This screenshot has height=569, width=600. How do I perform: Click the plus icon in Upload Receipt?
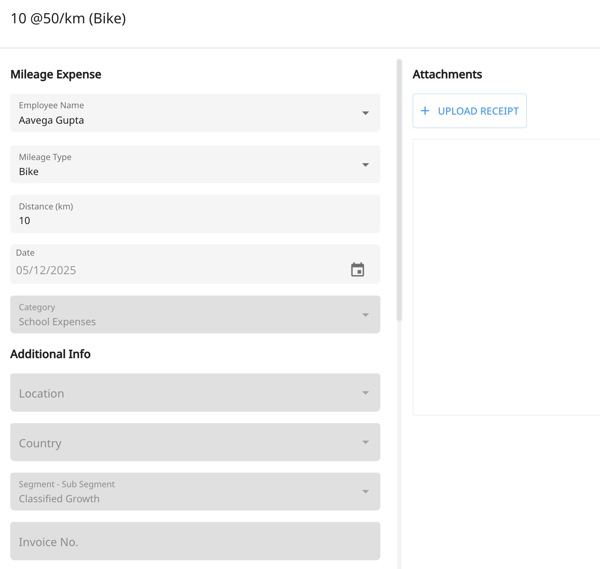(x=425, y=111)
